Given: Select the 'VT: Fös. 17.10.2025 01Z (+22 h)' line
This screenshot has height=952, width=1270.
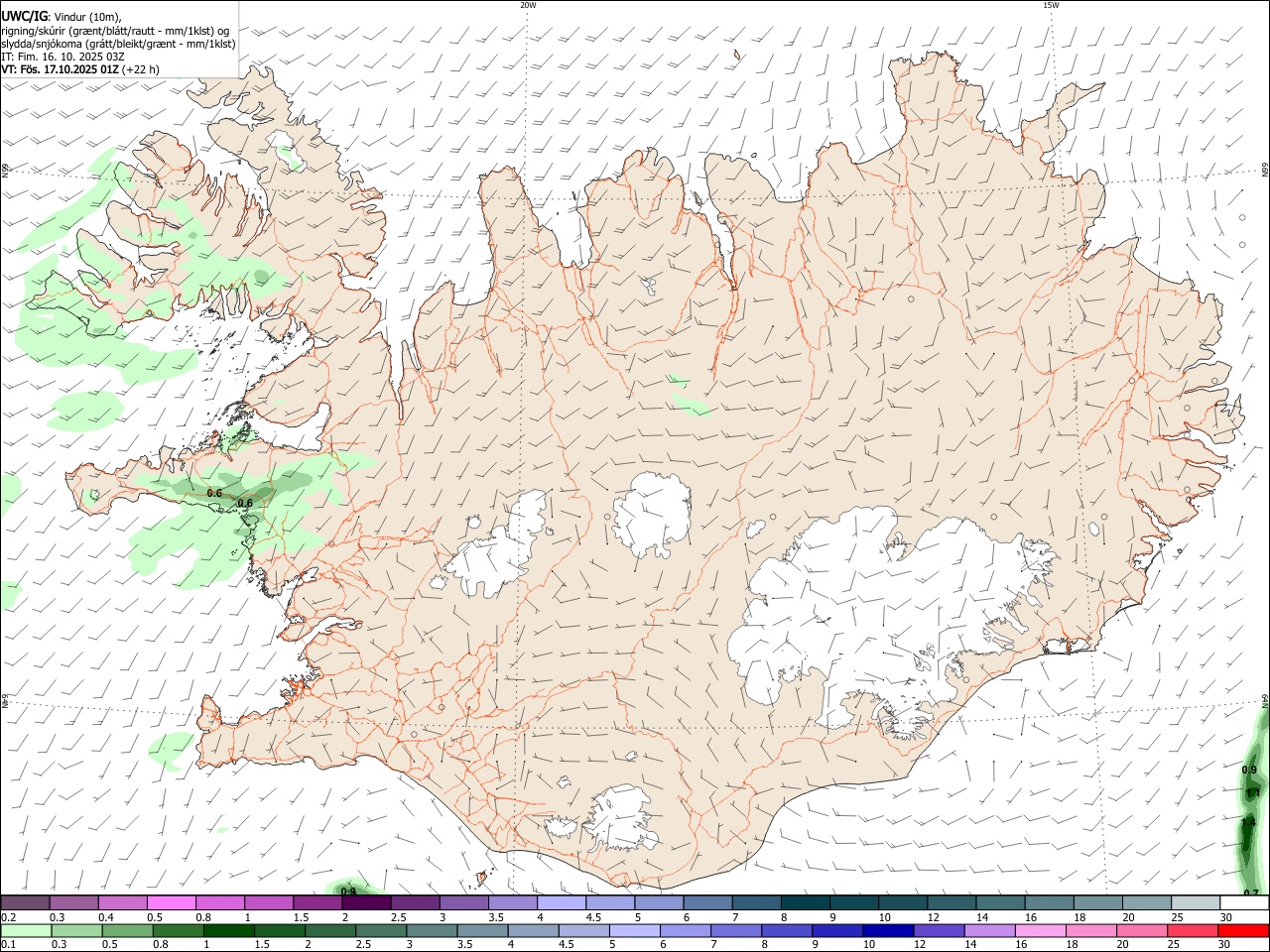Looking at the screenshot, I should [80, 70].
